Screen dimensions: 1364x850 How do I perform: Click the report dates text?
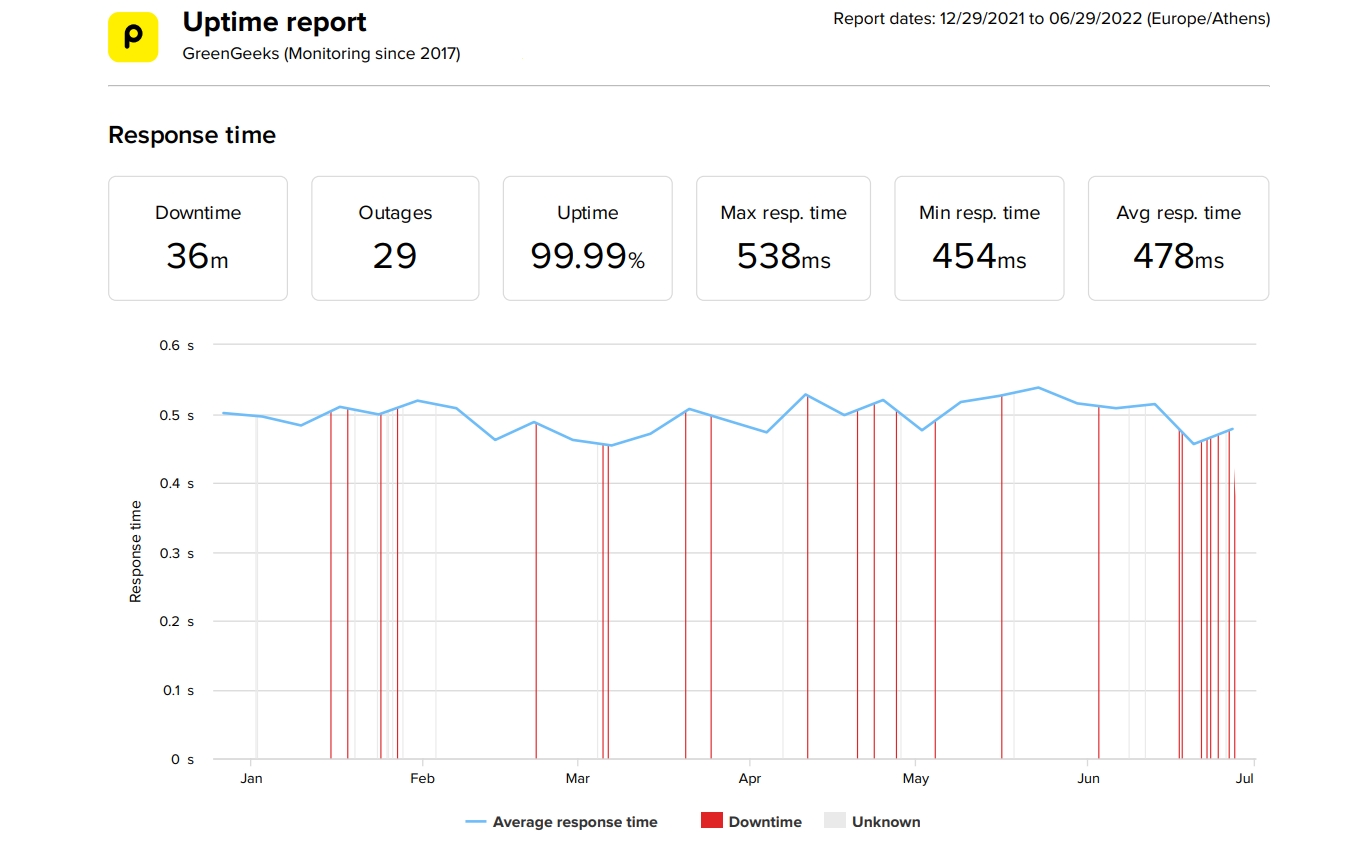click(x=1052, y=19)
